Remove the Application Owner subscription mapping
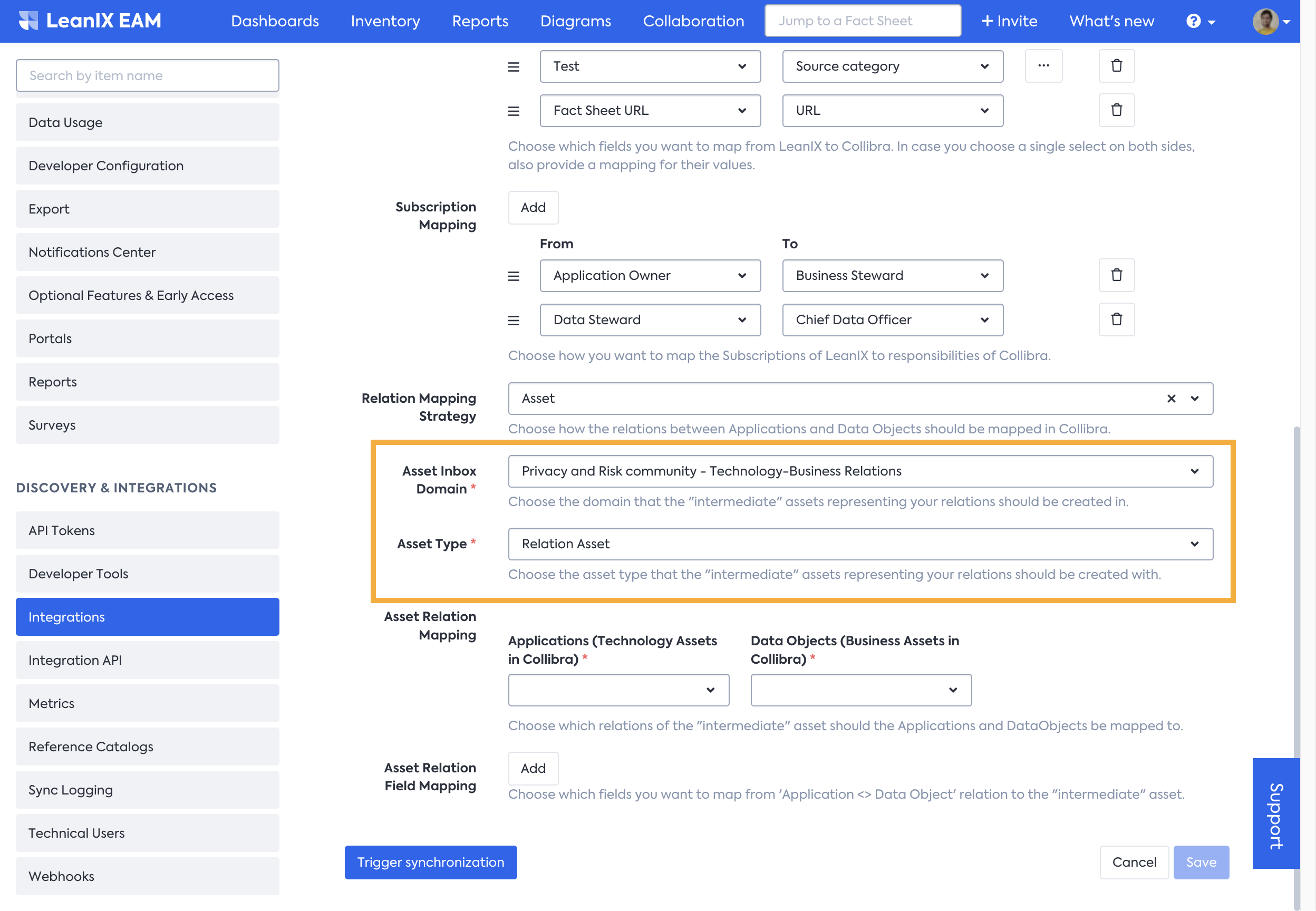 tap(1116, 275)
